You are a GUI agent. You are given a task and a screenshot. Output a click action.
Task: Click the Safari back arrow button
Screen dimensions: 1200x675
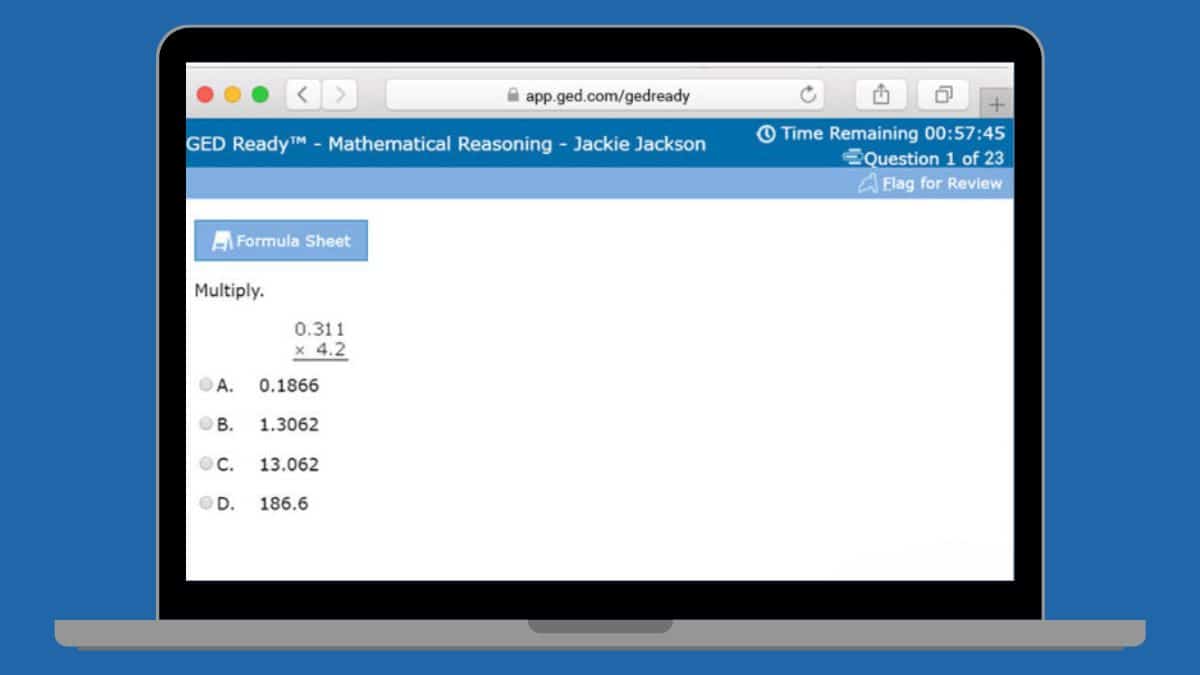(303, 95)
